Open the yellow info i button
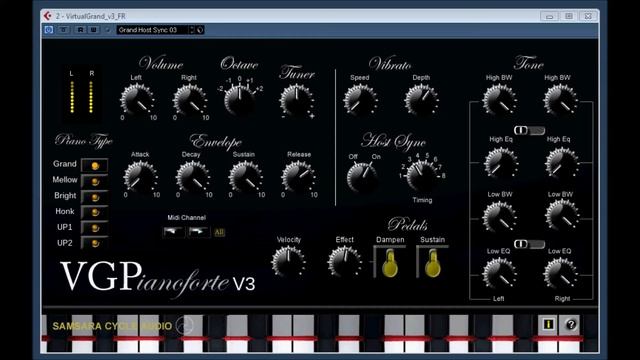 tap(548, 324)
